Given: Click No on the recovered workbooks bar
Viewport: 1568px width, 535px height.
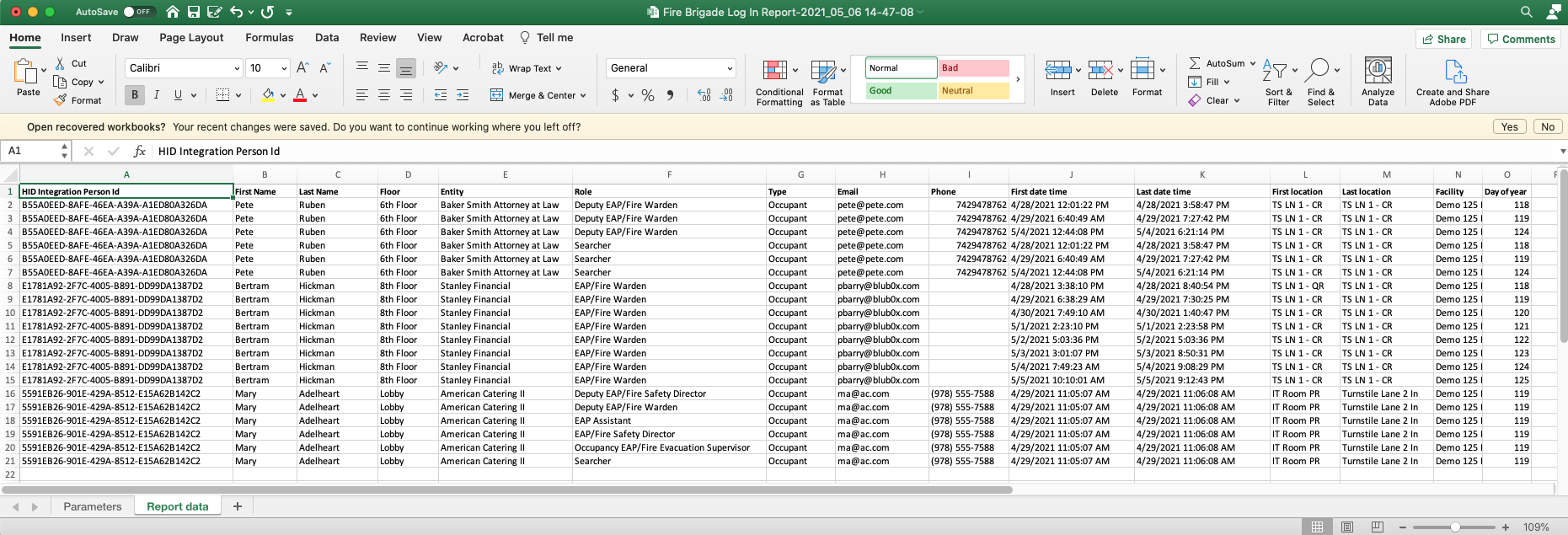Looking at the screenshot, I should pos(1548,126).
